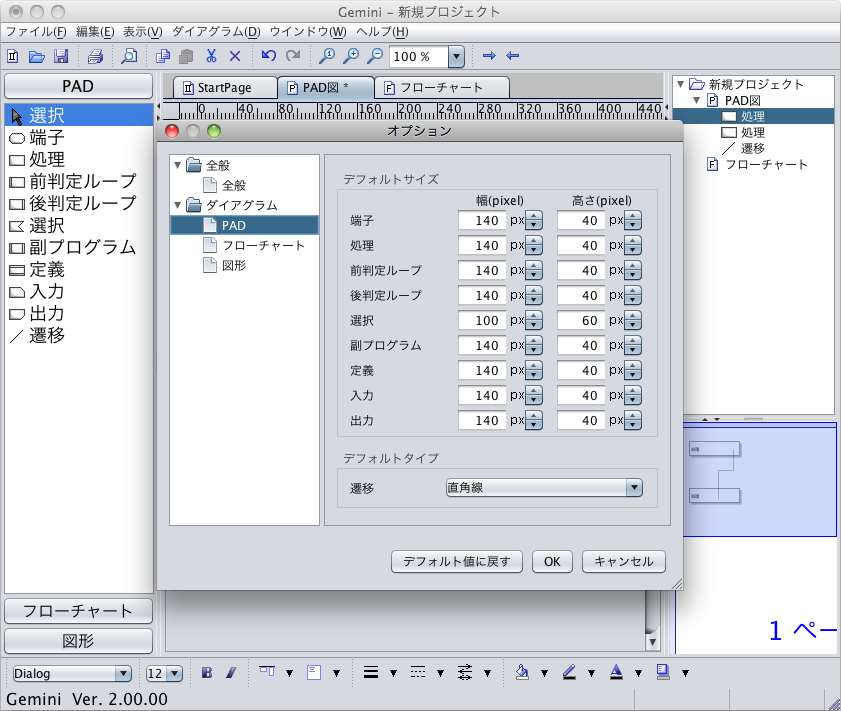The width and height of the screenshot is (841, 711).
Task: Select 図形 in the options tree
Action: click(x=234, y=265)
